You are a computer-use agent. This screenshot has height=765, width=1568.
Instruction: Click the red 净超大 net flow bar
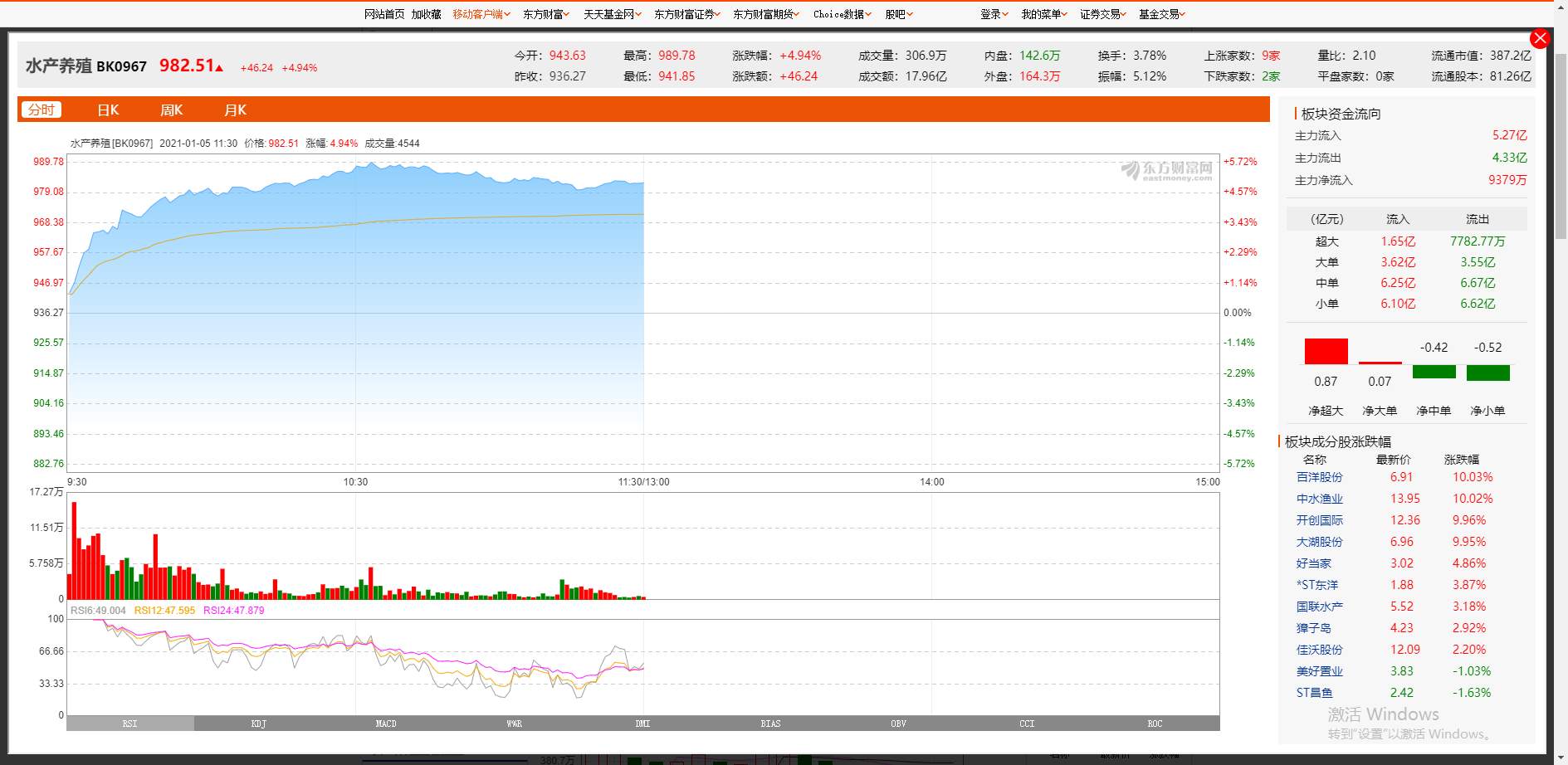click(x=1326, y=351)
